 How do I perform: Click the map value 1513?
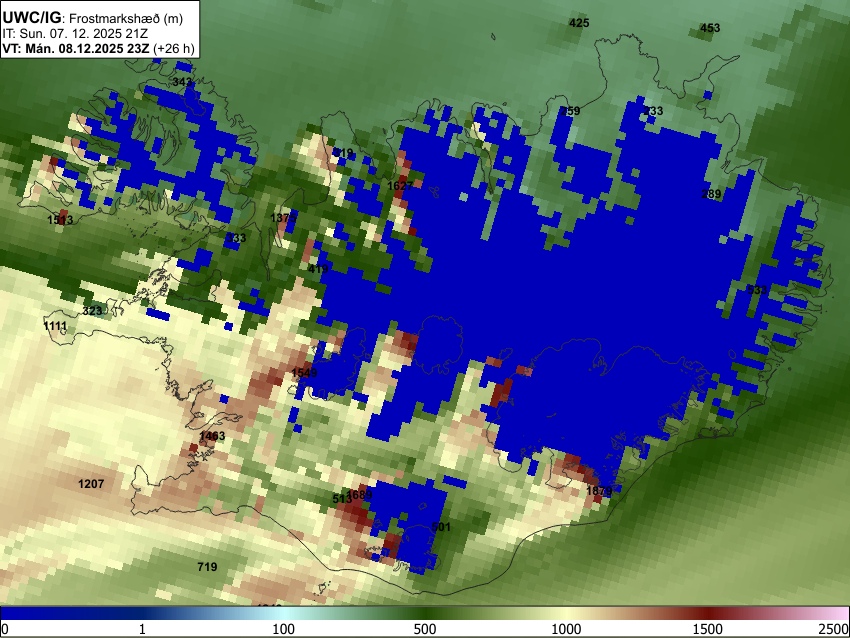pyautogui.click(x=60, y=220)
